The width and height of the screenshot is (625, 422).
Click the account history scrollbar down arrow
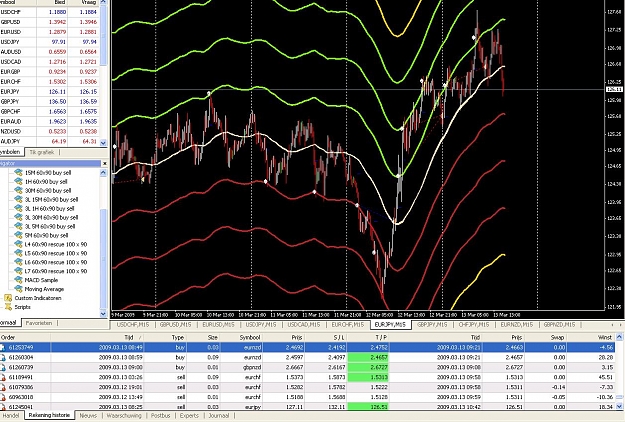[x=619, y=406]
